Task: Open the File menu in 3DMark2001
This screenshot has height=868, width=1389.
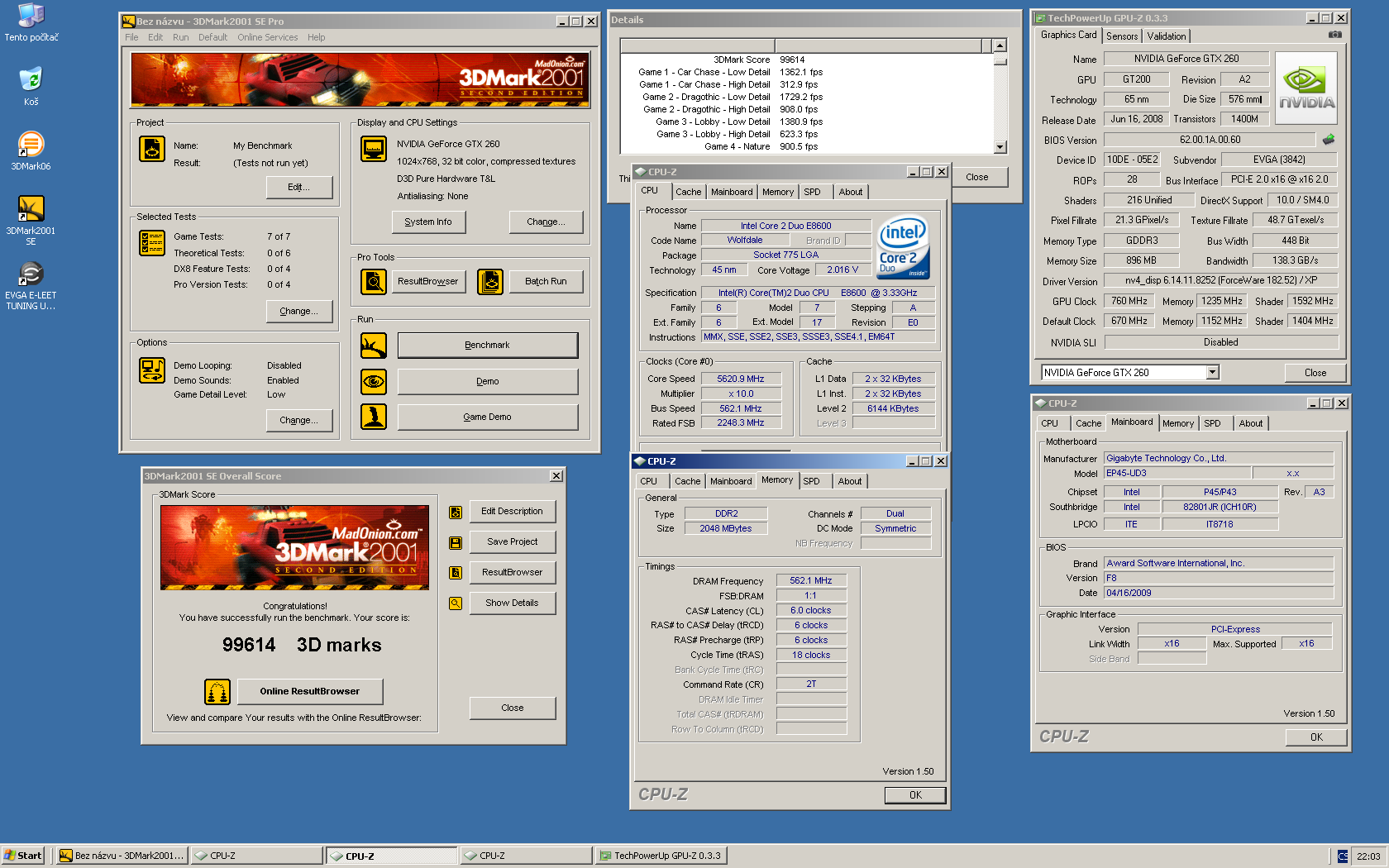Action: [131, 37]
